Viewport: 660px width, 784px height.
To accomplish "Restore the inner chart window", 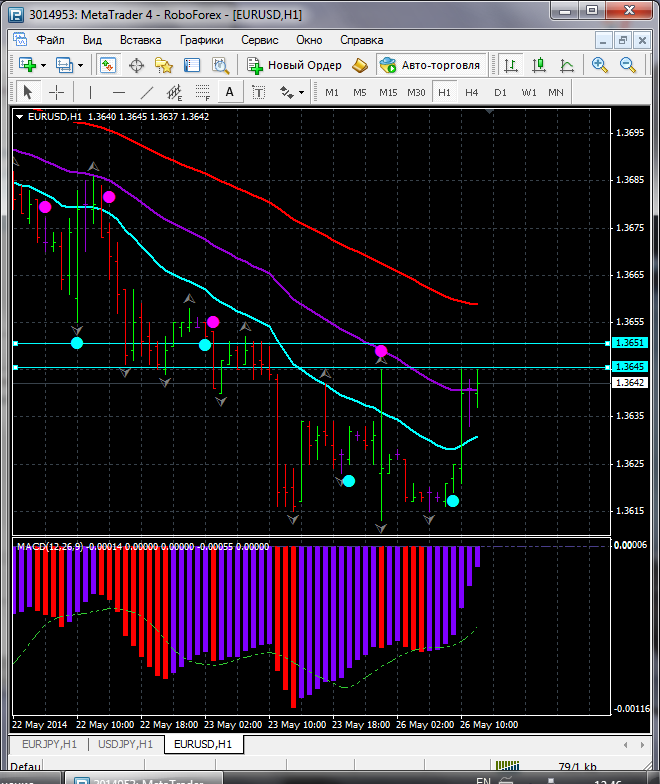I will coord(623,40).
